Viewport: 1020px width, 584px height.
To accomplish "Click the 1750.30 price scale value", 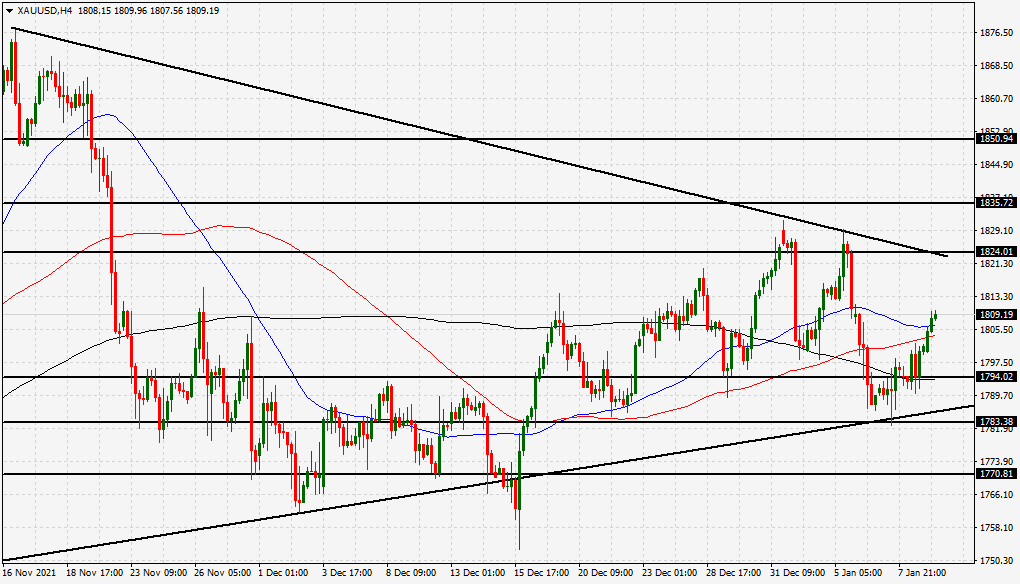I will point(996,561).
